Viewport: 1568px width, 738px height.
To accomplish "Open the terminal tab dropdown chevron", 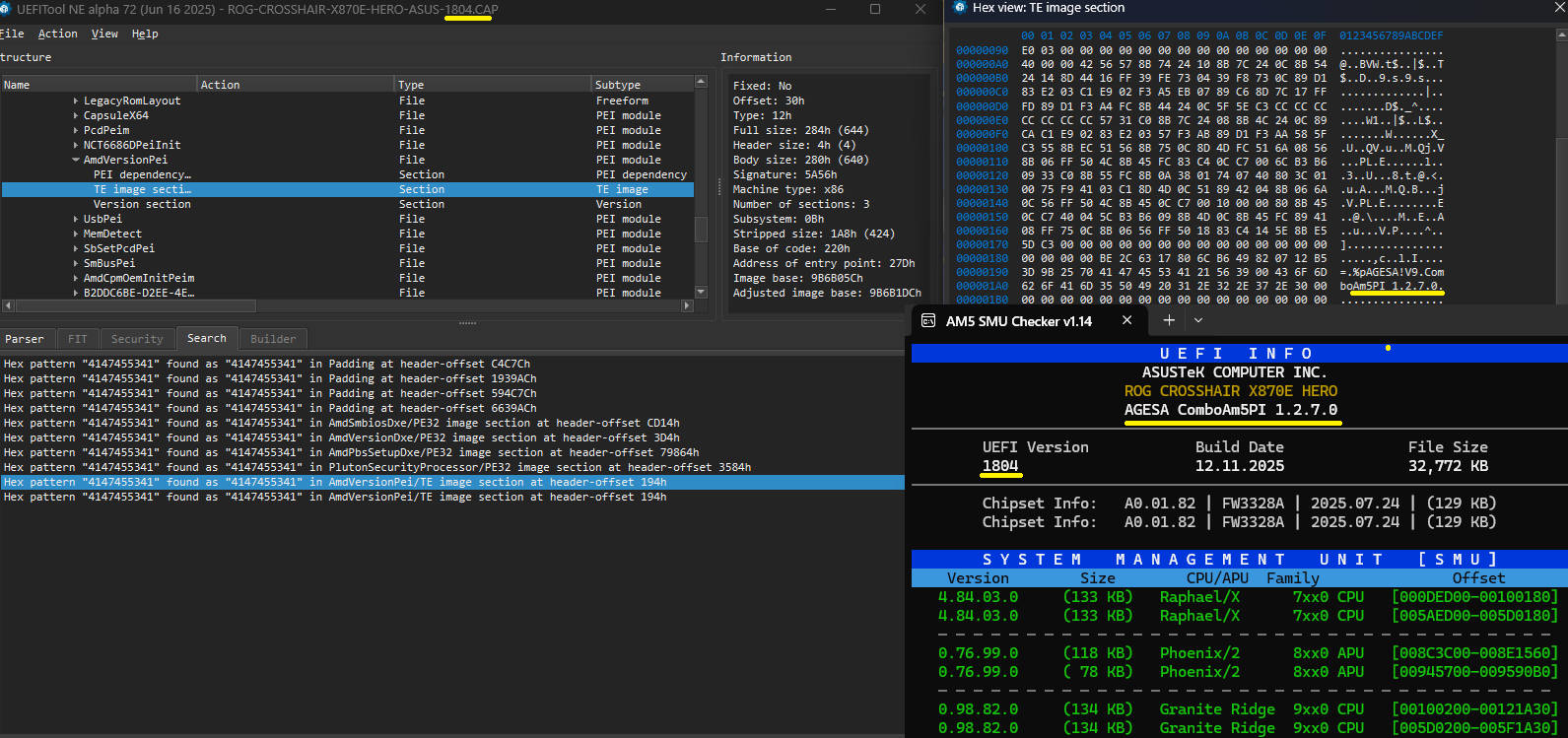I will 1198,320.
